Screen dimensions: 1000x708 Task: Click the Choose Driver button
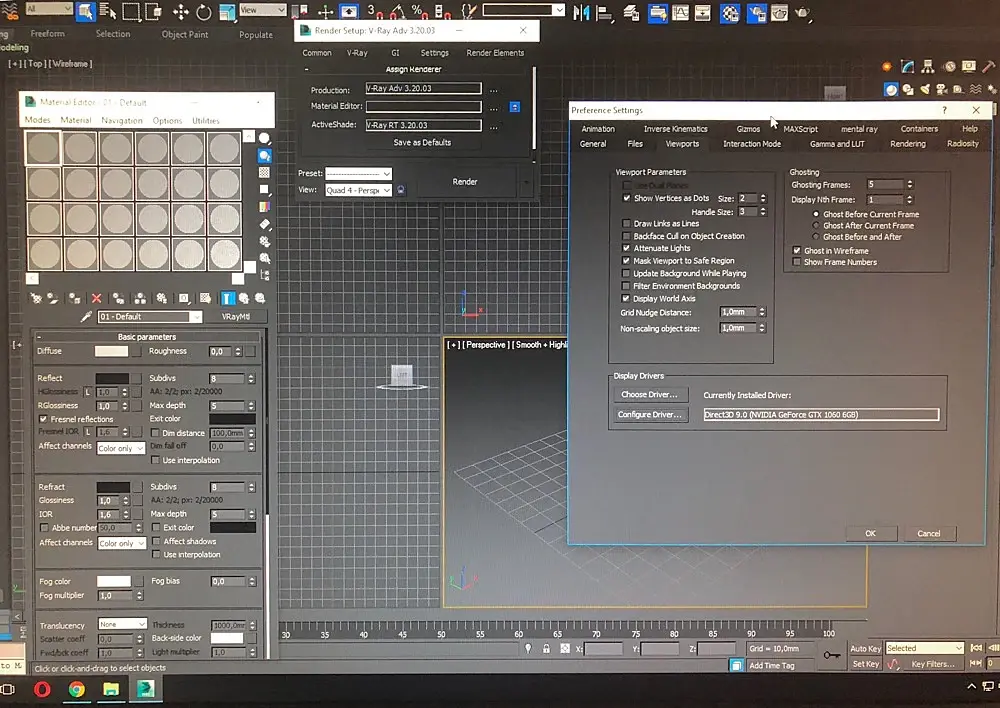649,394
